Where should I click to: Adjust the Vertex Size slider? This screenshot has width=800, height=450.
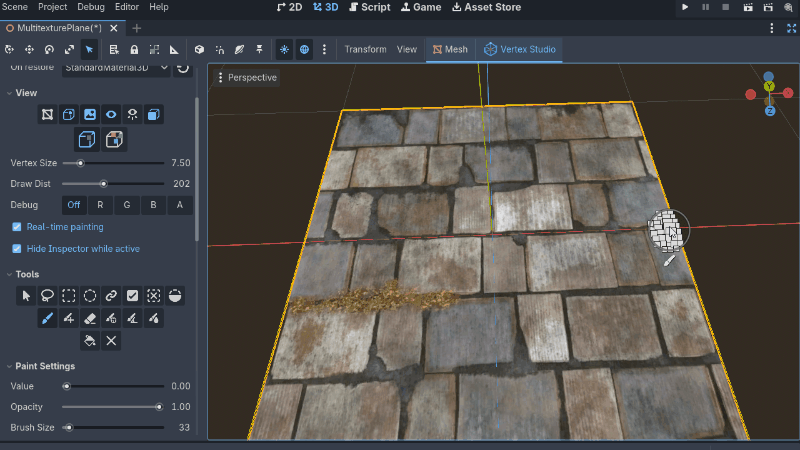point(113,163)
